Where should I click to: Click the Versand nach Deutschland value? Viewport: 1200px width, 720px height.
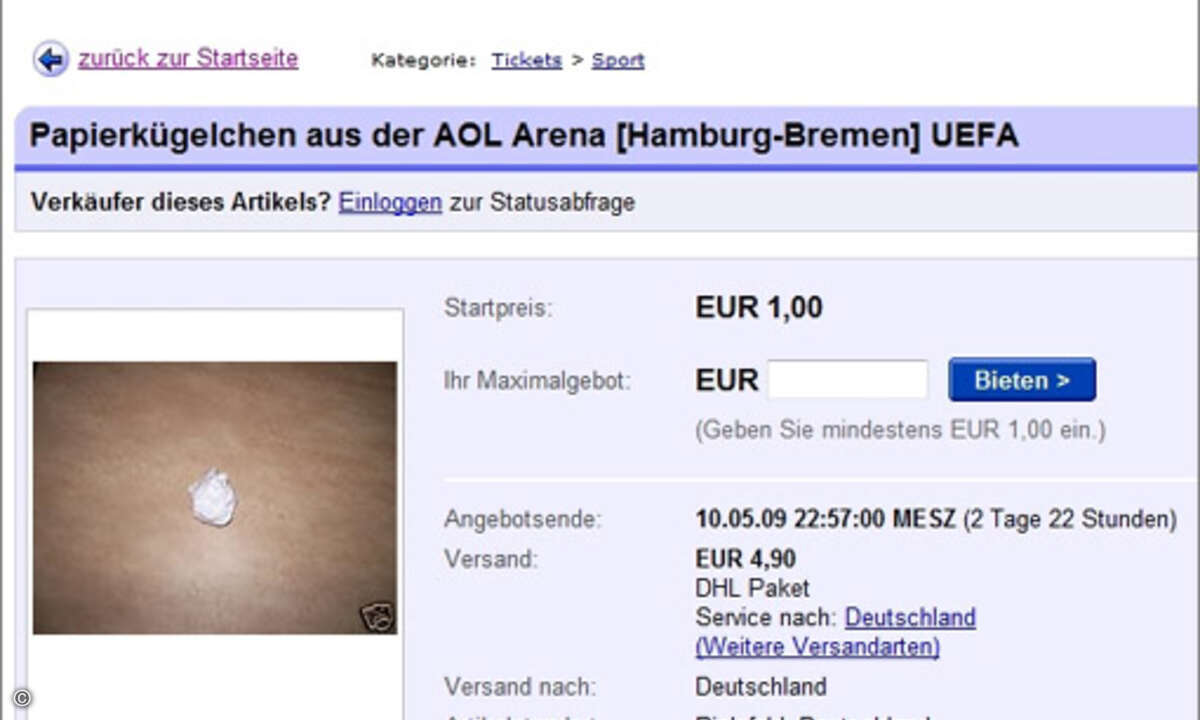coord(761,687)
